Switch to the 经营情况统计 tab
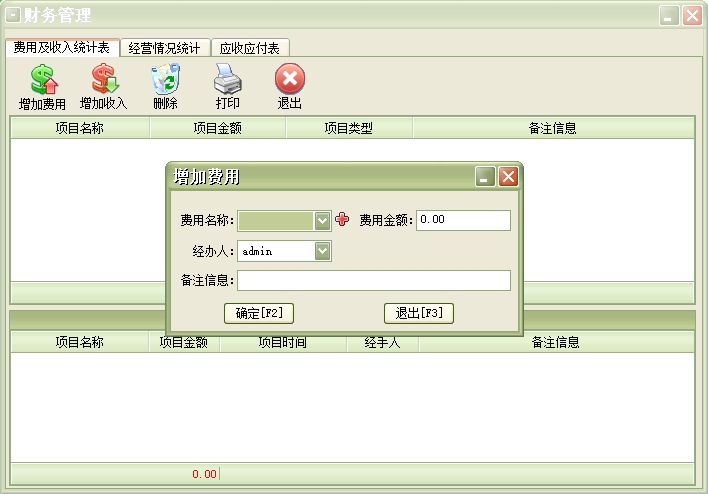The width and height of the screenshot is (708, 494). point(165,48)
